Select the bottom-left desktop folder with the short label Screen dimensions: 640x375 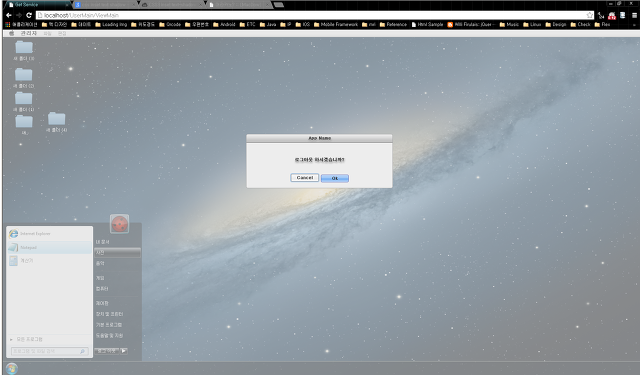tap(24, 122)
